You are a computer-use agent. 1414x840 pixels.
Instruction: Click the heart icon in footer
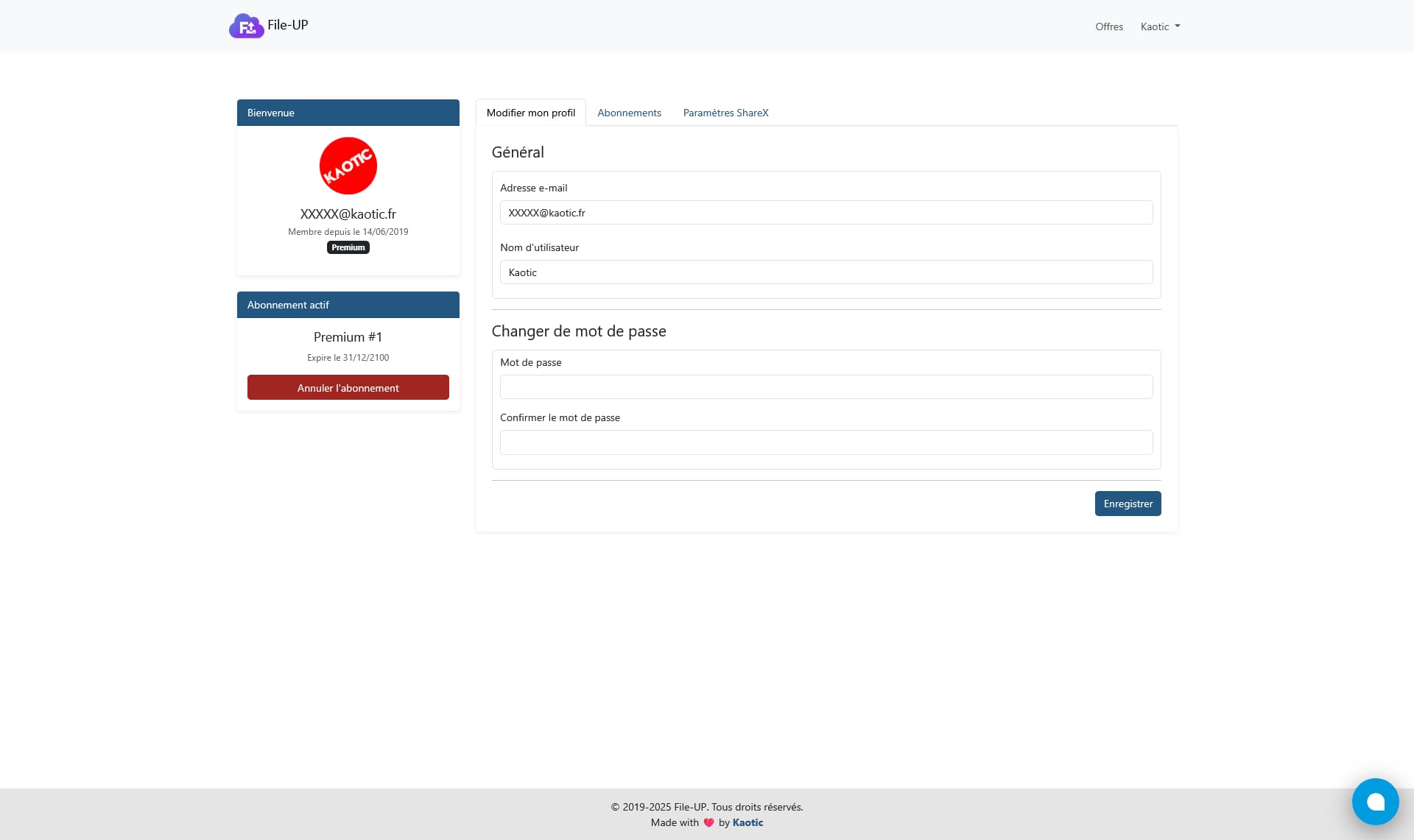point(708,823)
